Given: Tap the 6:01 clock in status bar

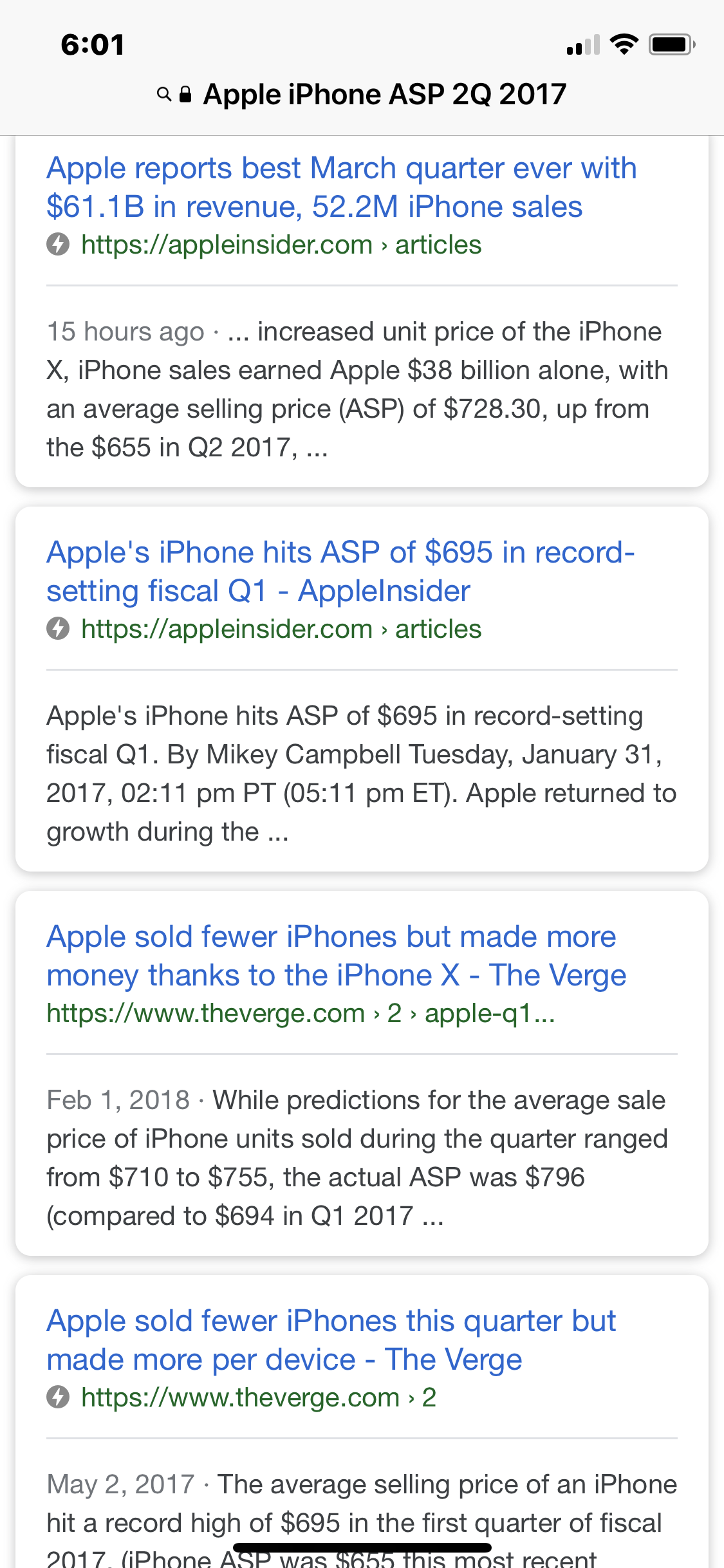Looking at the screenshot, I should 93,44.
